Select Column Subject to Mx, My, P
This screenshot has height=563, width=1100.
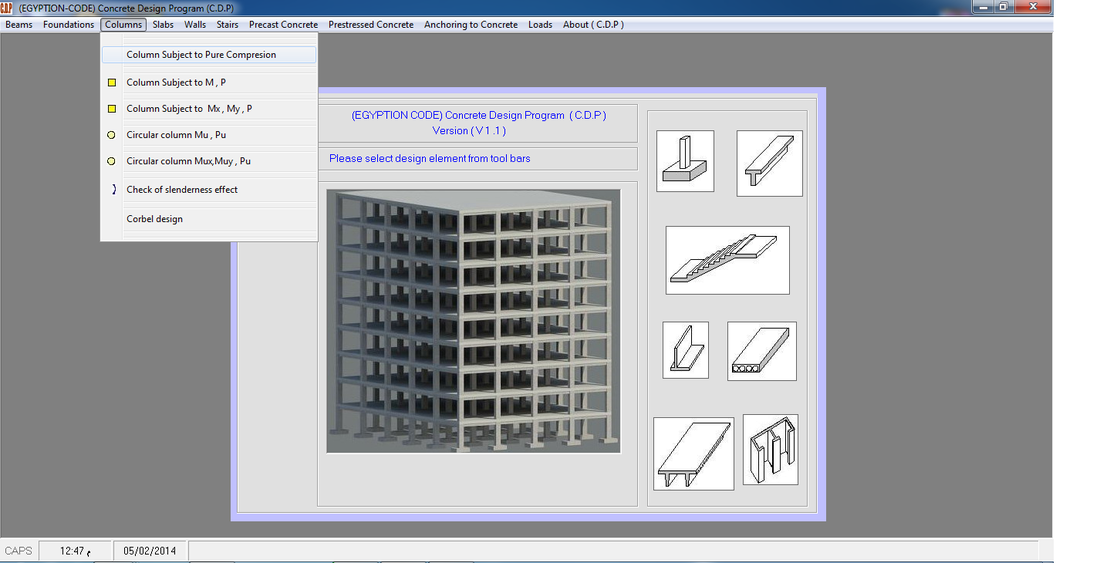209,109
